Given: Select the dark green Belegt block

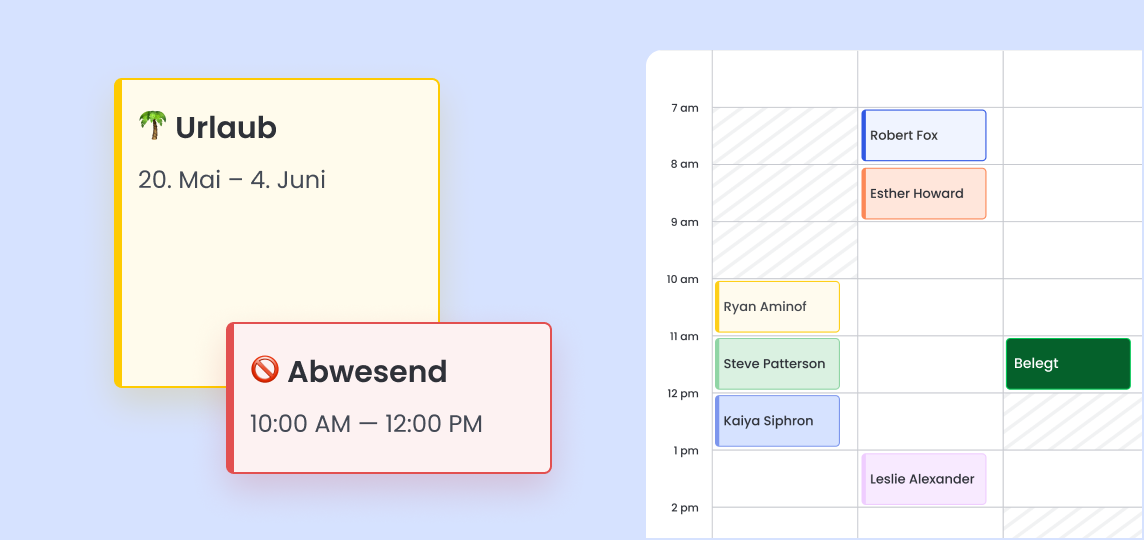Looking at the screenshot, I should (1068, 363).
